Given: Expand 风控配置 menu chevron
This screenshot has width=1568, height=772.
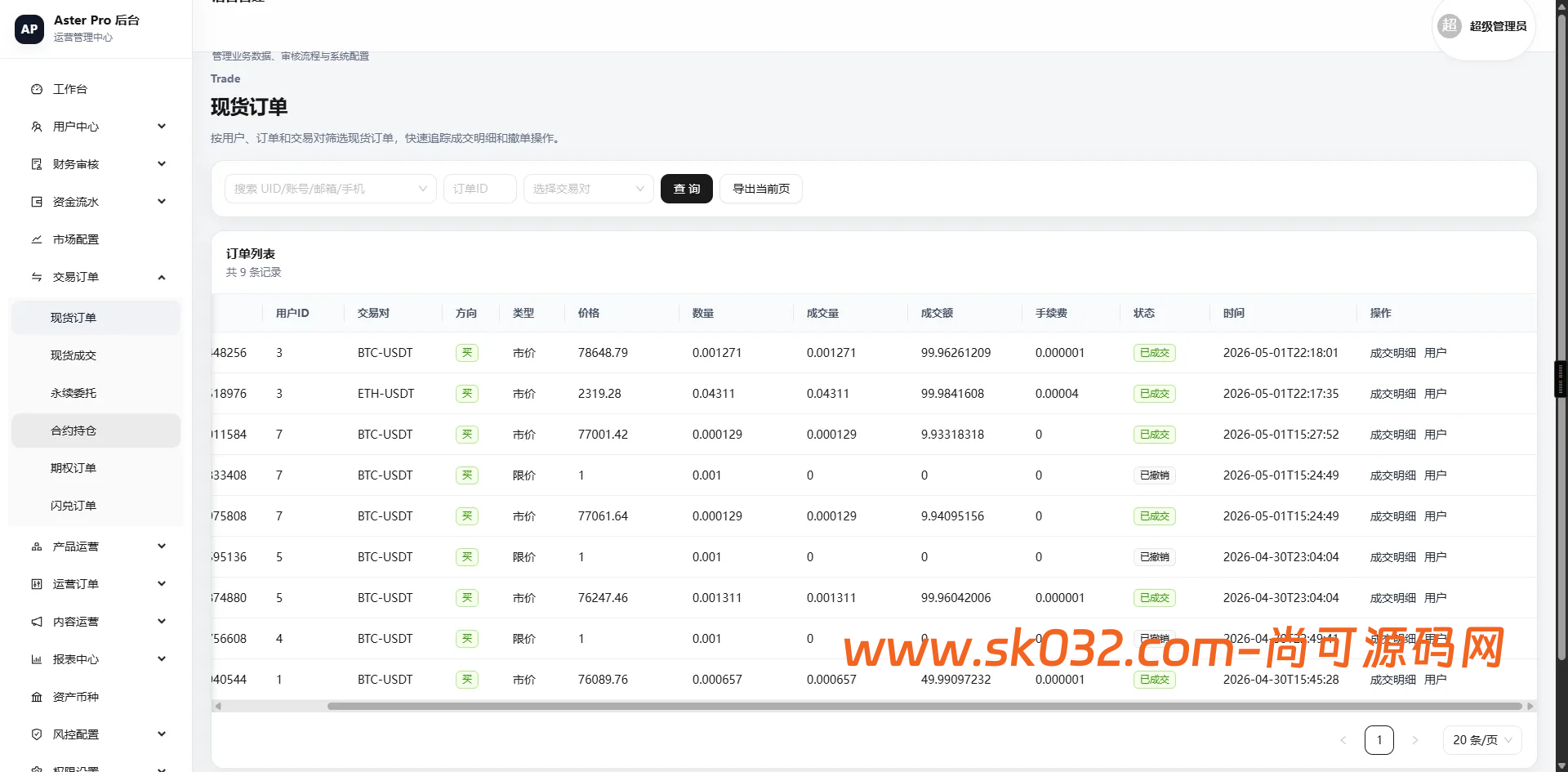Looking at the screenshot, I should 162,734.
